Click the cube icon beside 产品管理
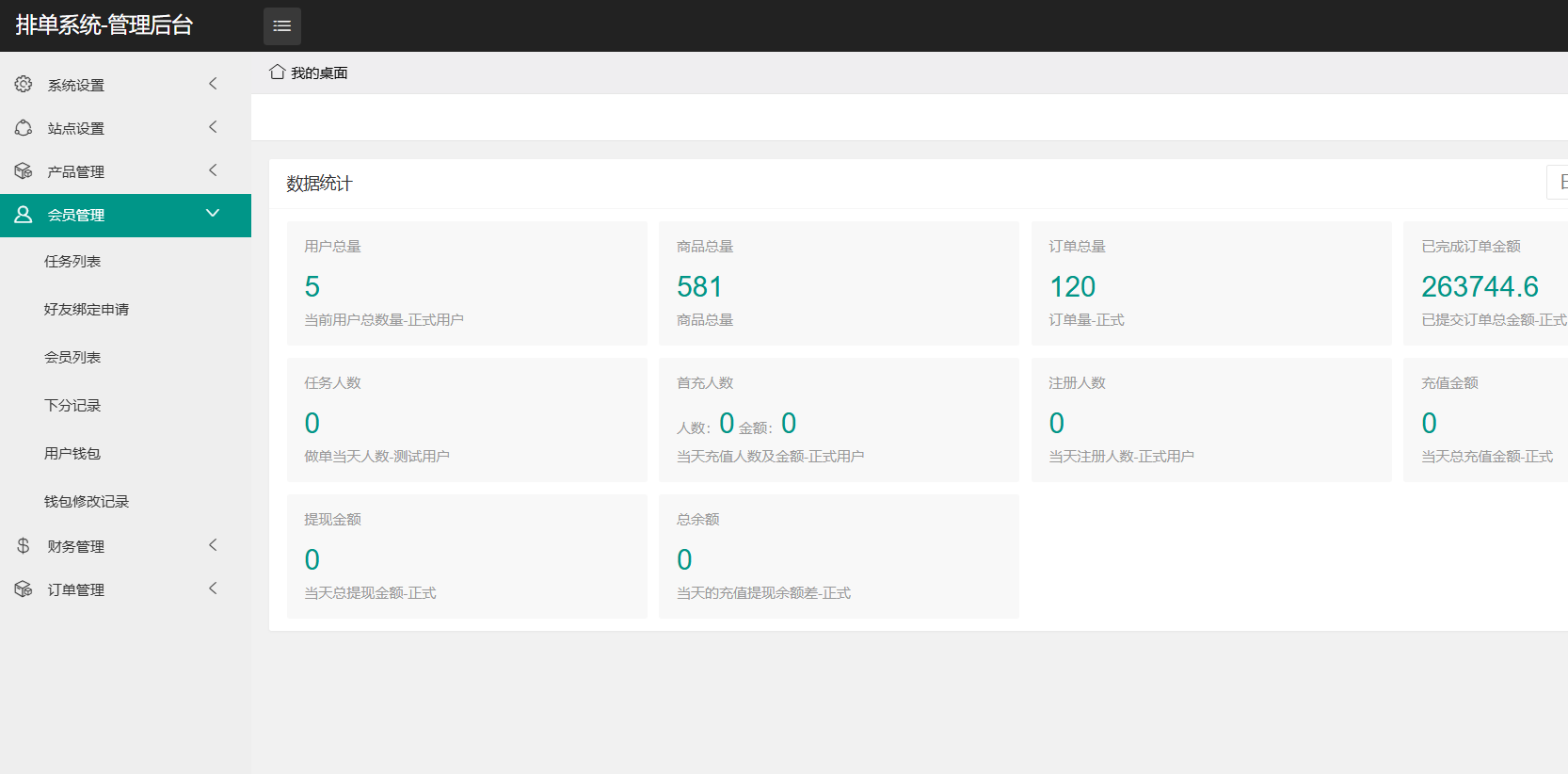 tap(24, 171)
